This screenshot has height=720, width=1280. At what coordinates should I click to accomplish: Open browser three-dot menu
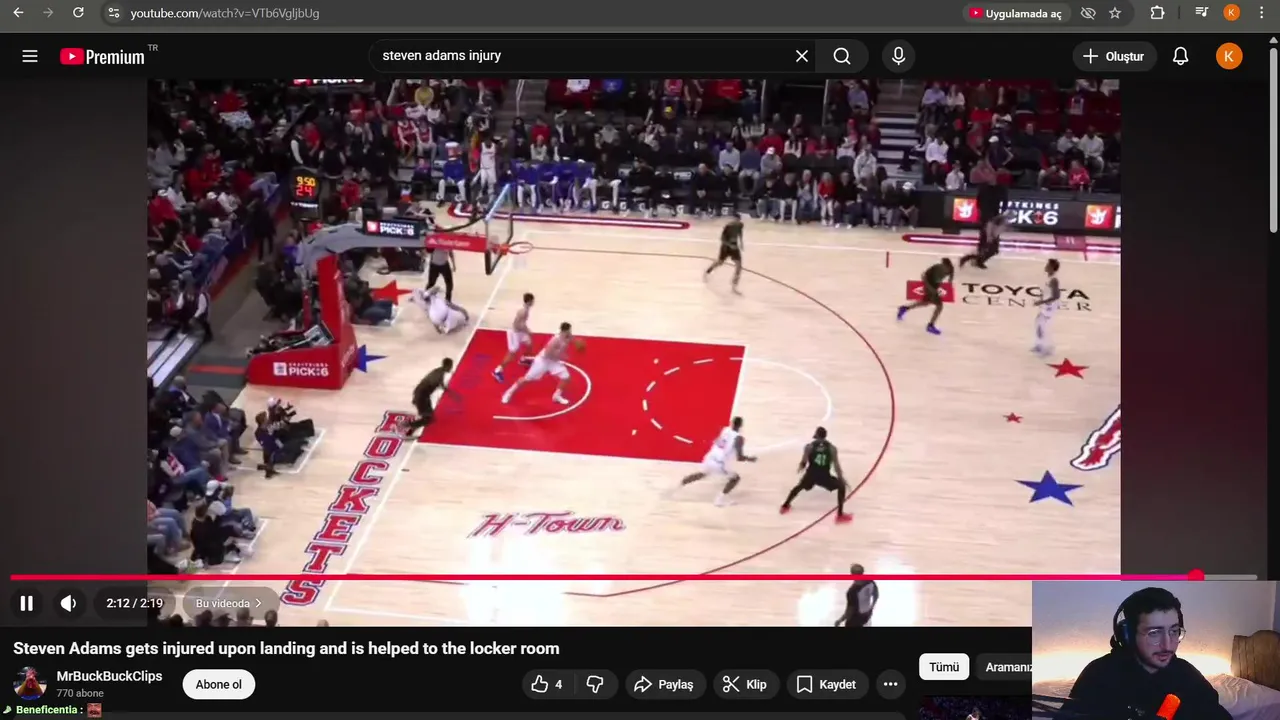point(1262,13)
